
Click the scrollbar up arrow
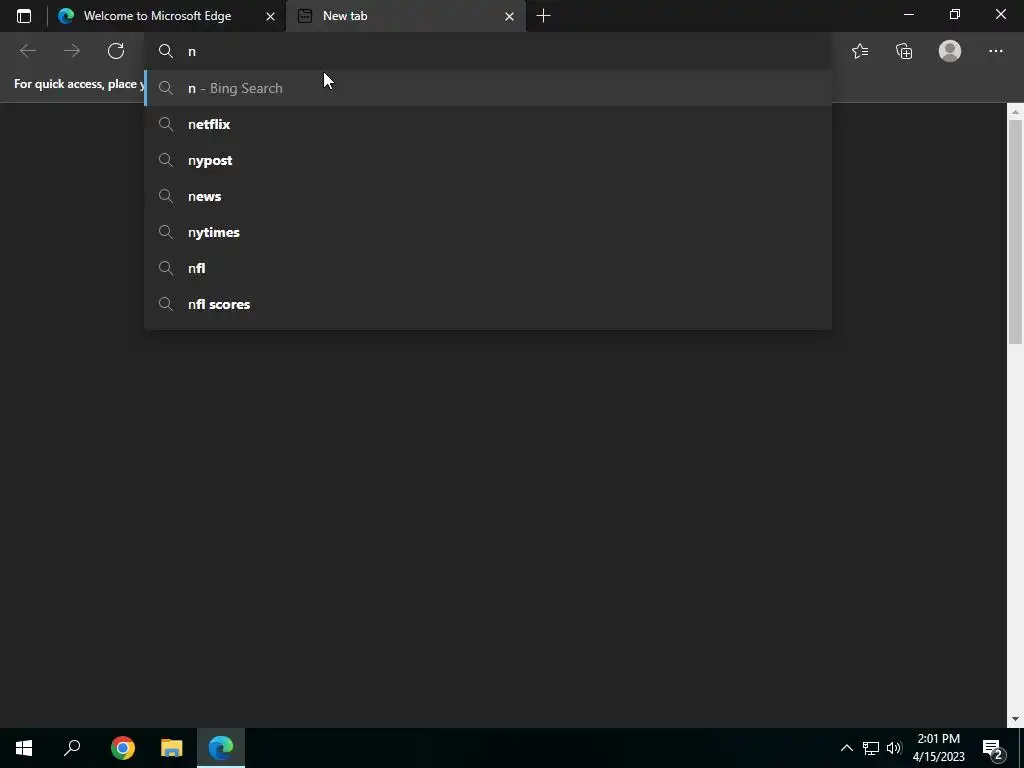(x=1015, y=112)
